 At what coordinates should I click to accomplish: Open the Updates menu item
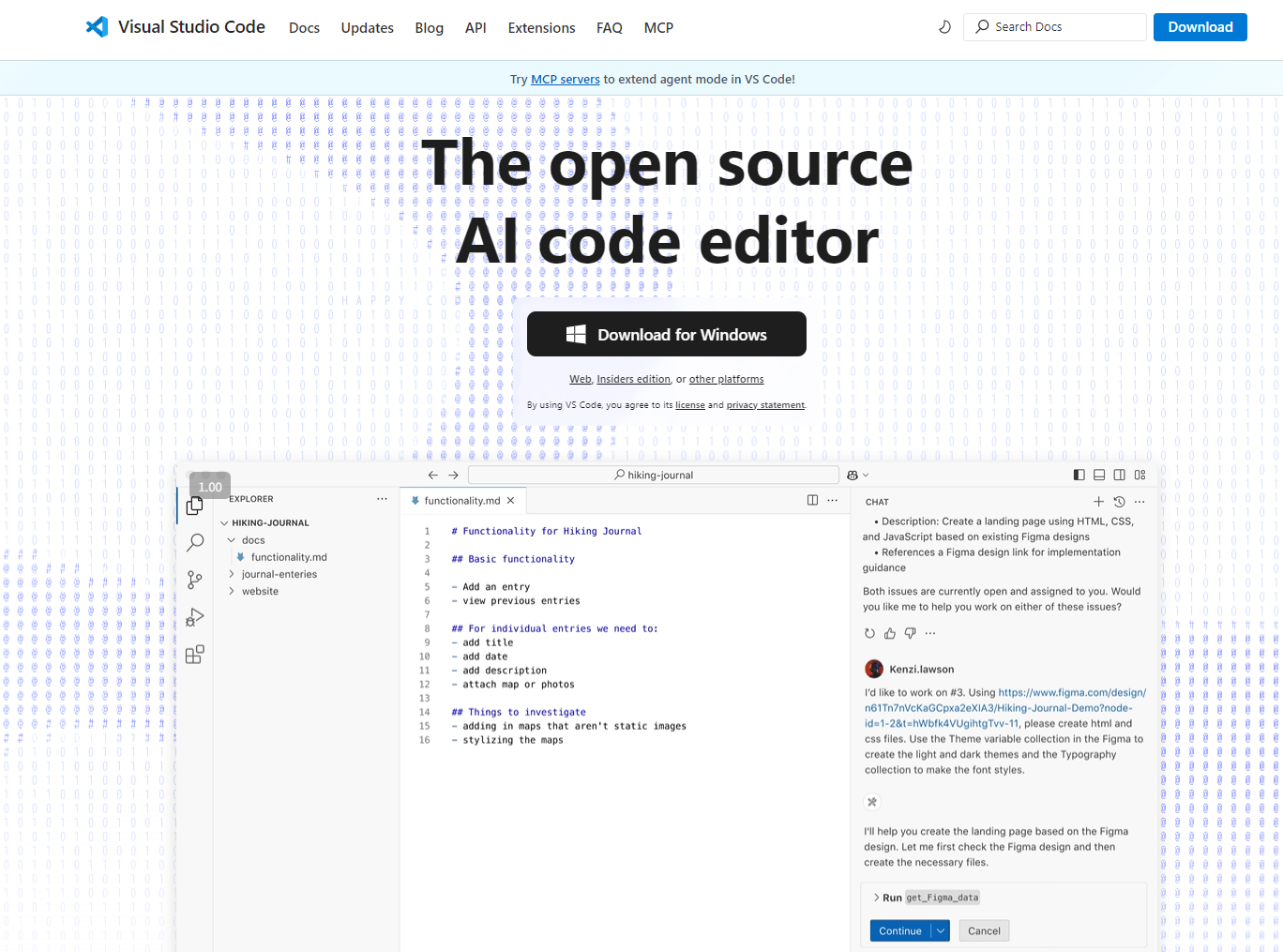click(x=368, y=28)
